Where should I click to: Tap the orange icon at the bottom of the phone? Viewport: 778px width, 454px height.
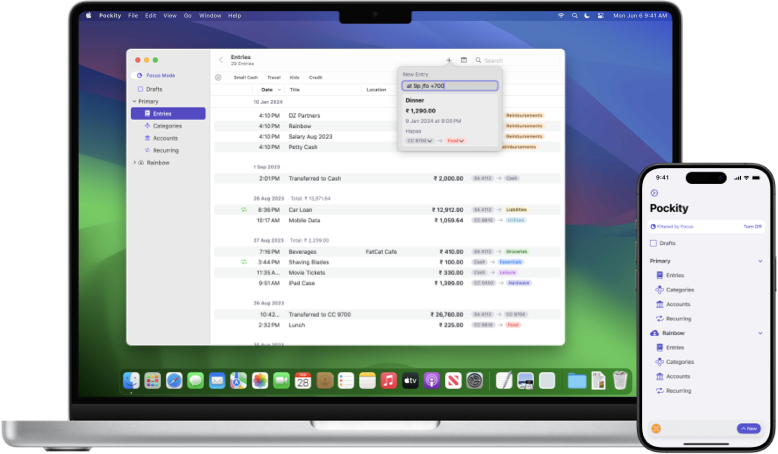[x=656, y=429]
